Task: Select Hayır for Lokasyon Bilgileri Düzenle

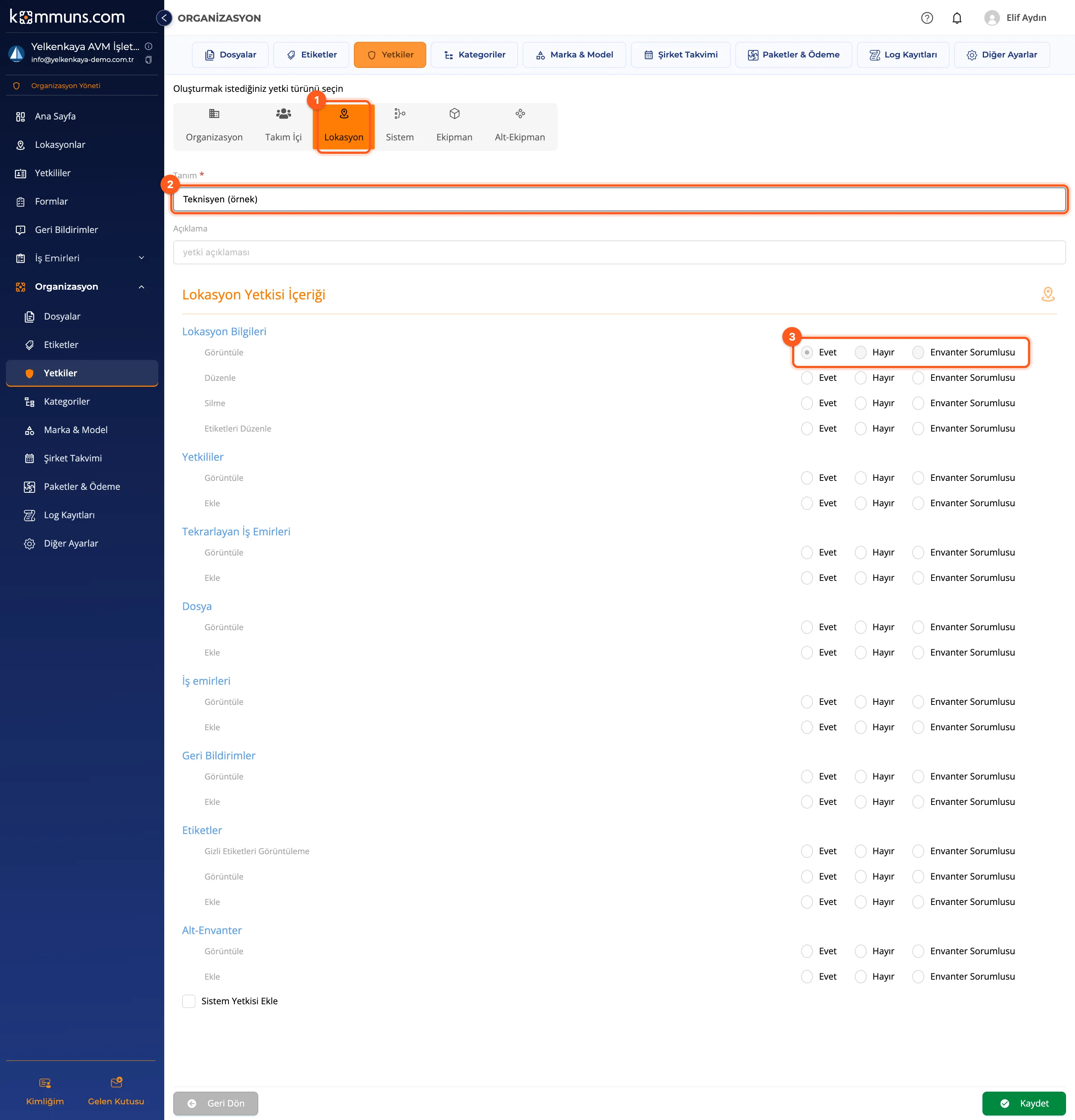Action: click(860, 378)
